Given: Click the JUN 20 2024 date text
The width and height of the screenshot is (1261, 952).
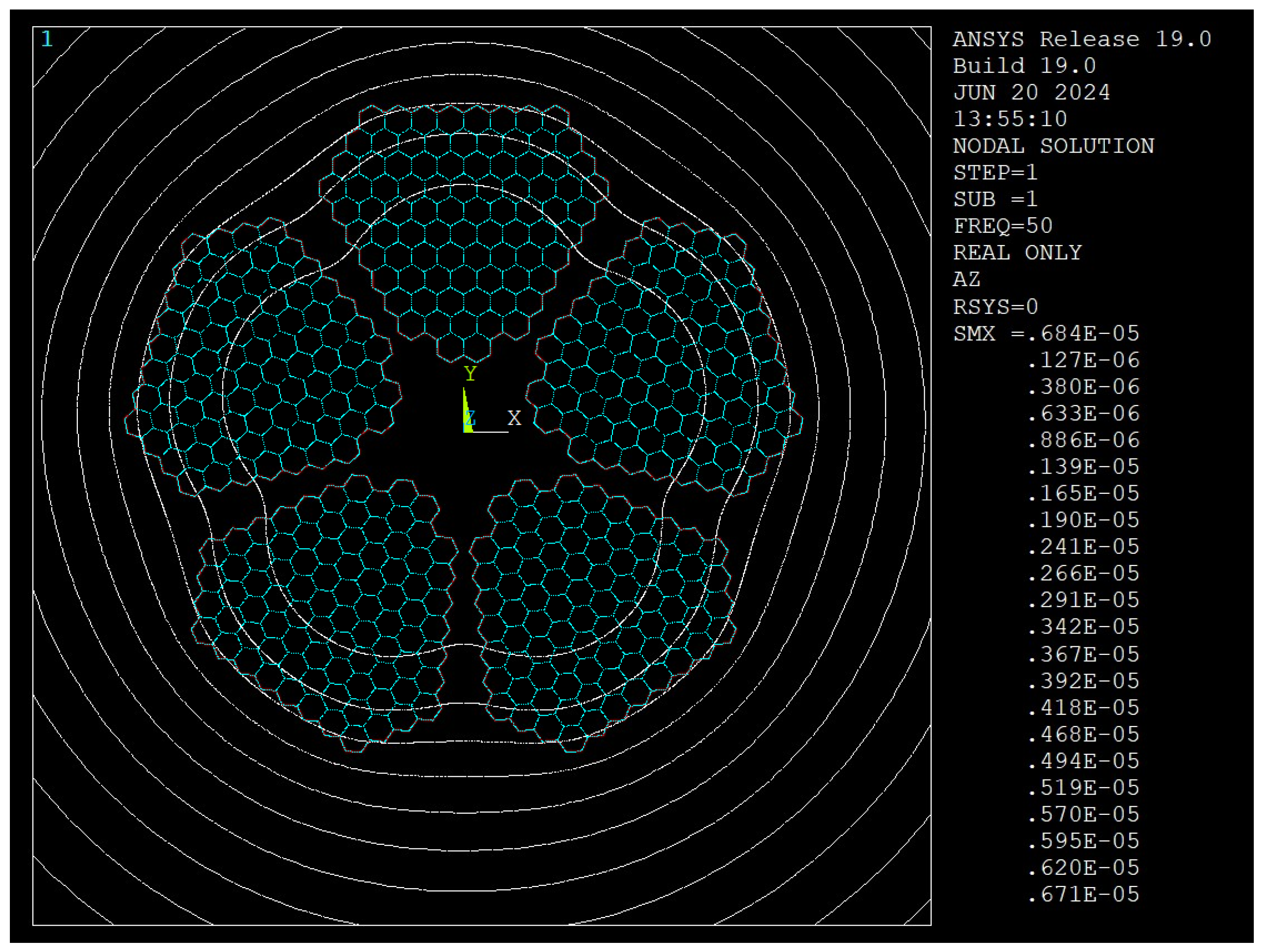Looking at the screenshot, I should pyautogui.click(x=1031, y=92).
